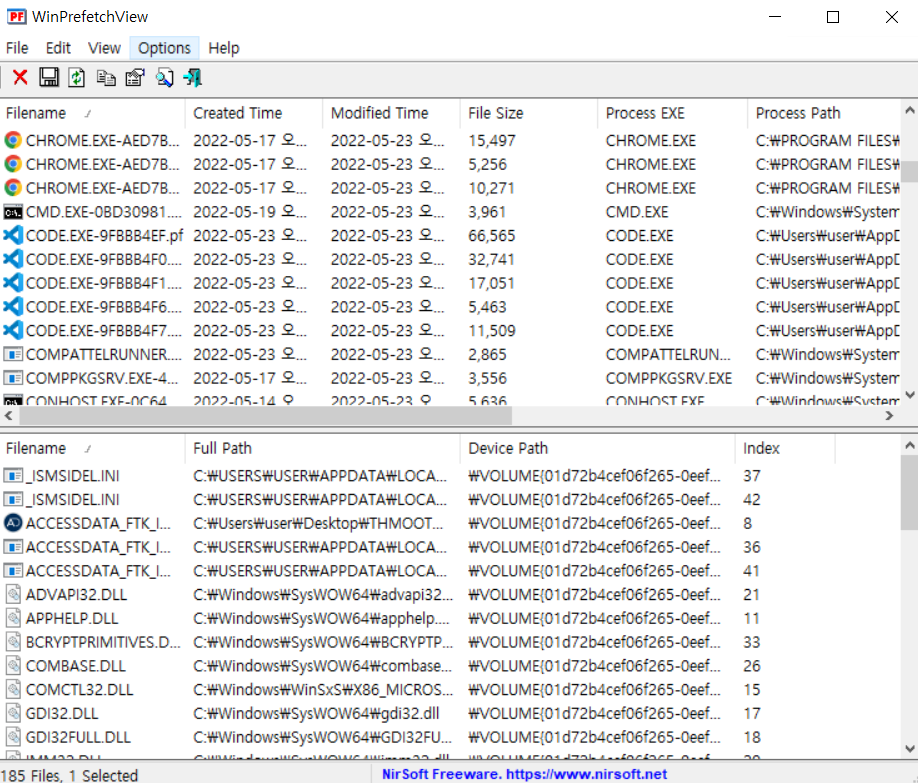Click the Desktop THMOOT... full path cell
This screenshot has width=918, height=783.
(318, 523)
